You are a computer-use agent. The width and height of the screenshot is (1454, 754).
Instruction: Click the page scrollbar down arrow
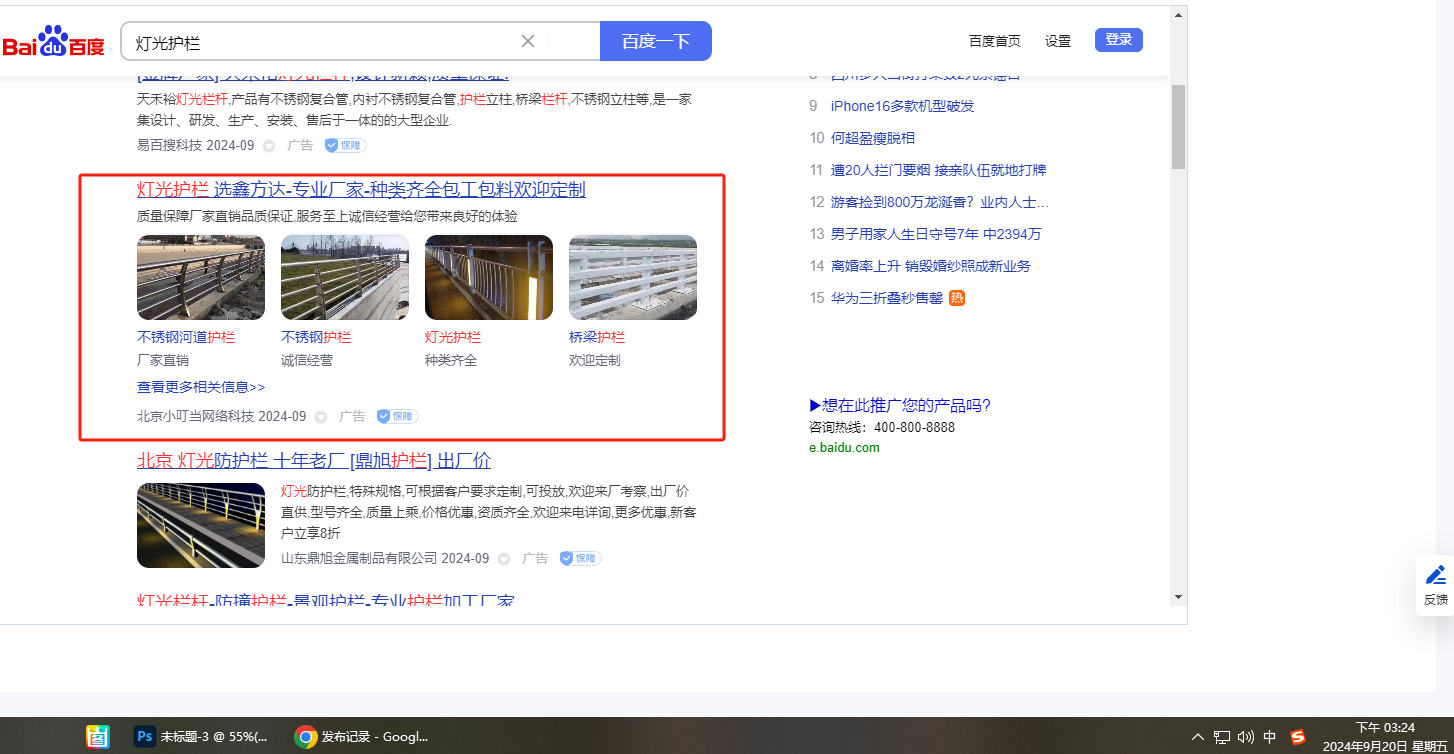1179,597
